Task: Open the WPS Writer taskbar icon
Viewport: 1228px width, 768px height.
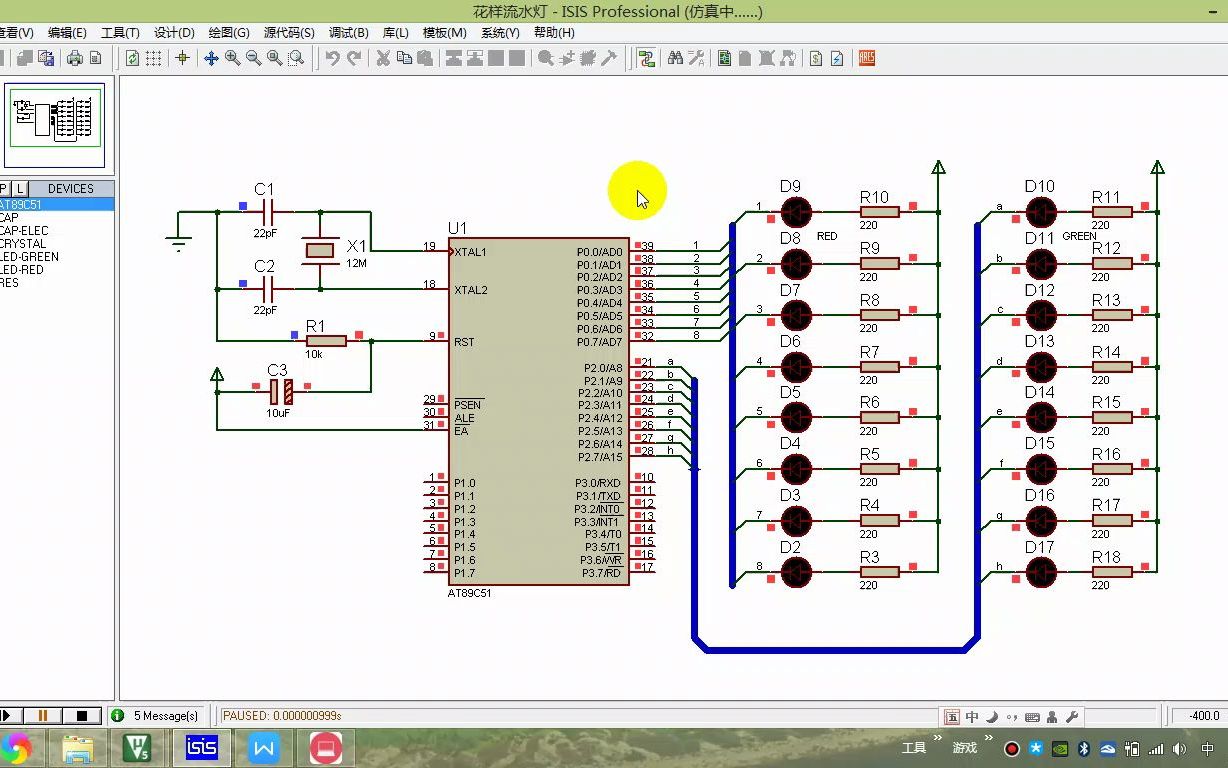Action: click(264, 747)
